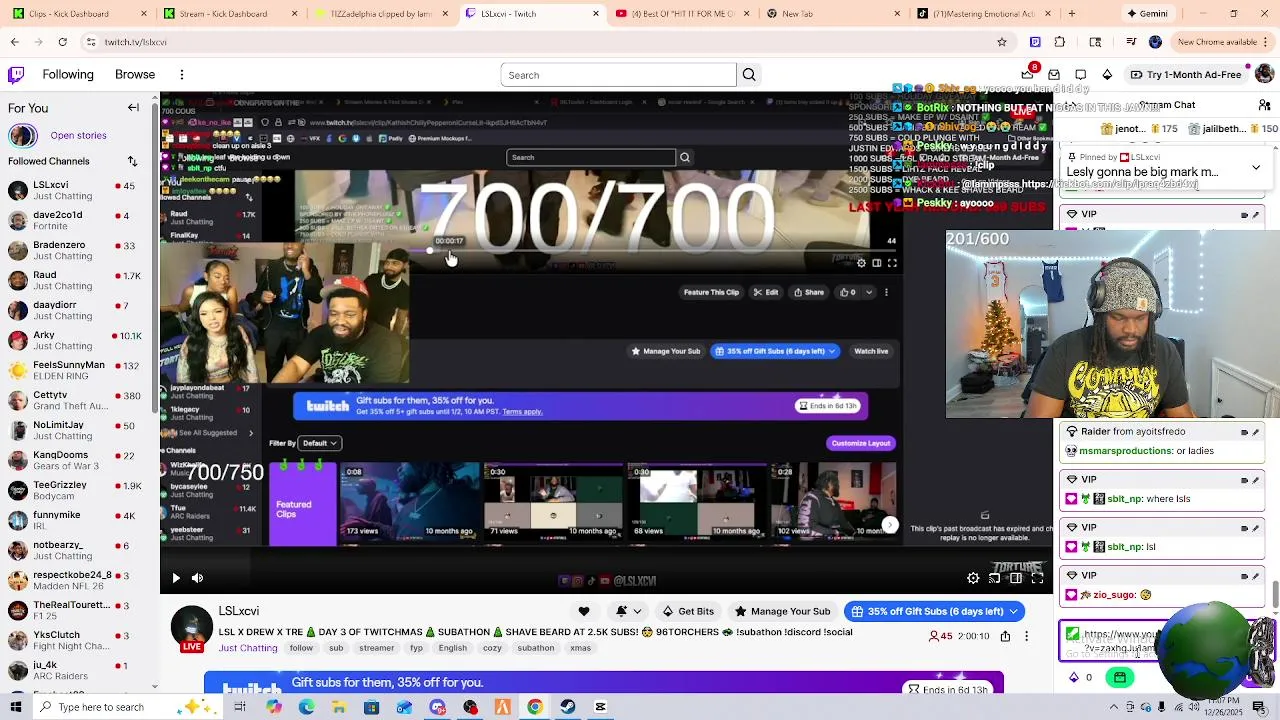Open the Twitch top navigation more-options menu
Image resolution: width=1280 pixels, height=720 pixels.
tap(182, 75)
